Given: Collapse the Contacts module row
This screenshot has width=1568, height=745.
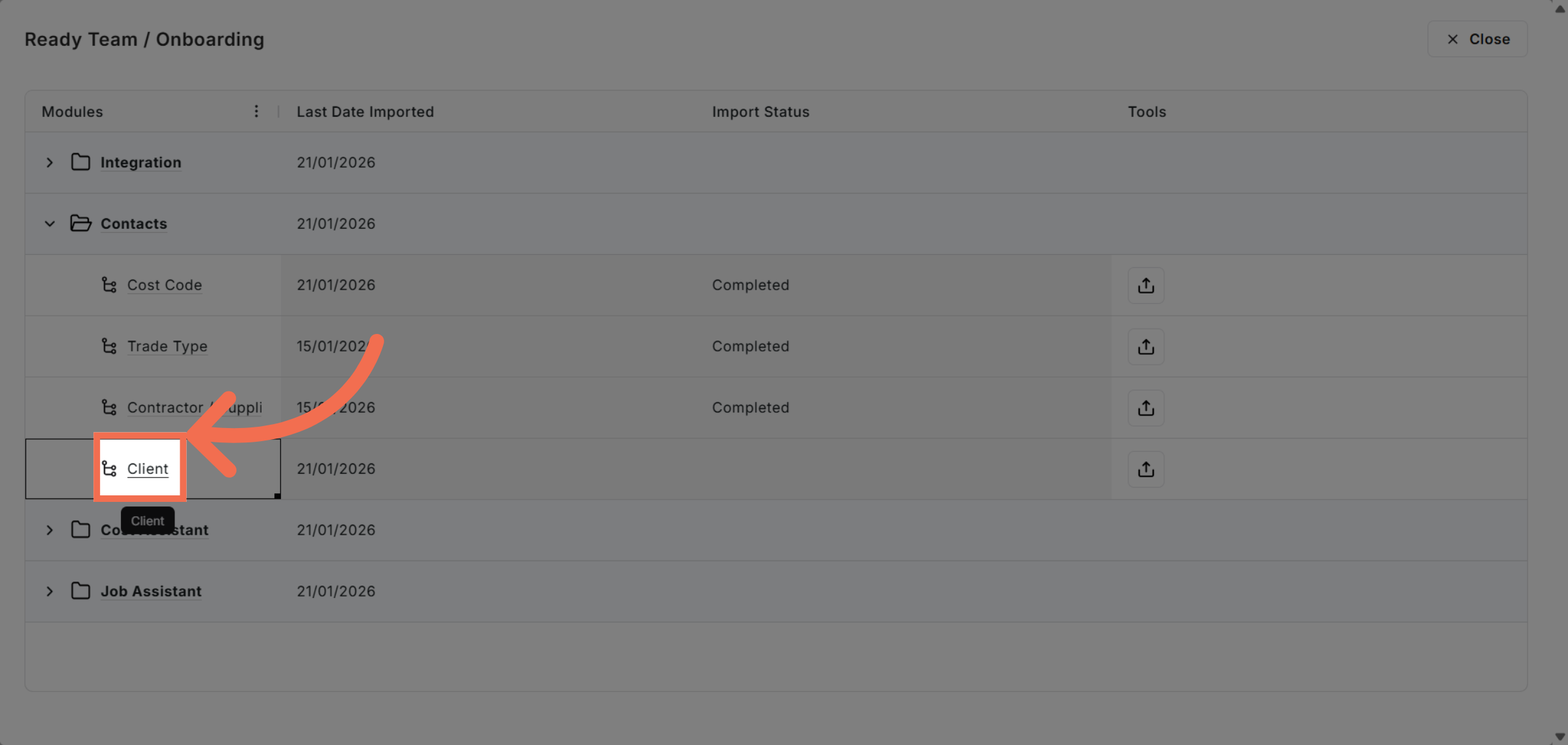Looking at the screenshot, I should [x=50, y=223].
